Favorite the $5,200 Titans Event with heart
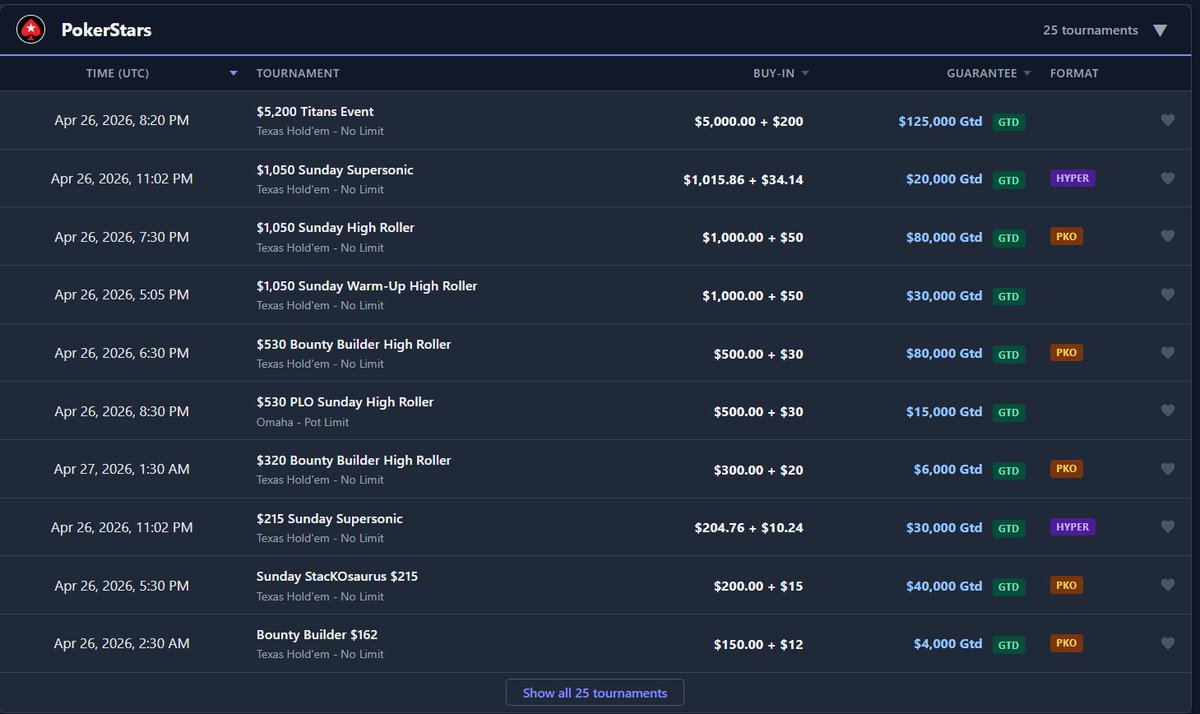 [x=1167, y=120]
